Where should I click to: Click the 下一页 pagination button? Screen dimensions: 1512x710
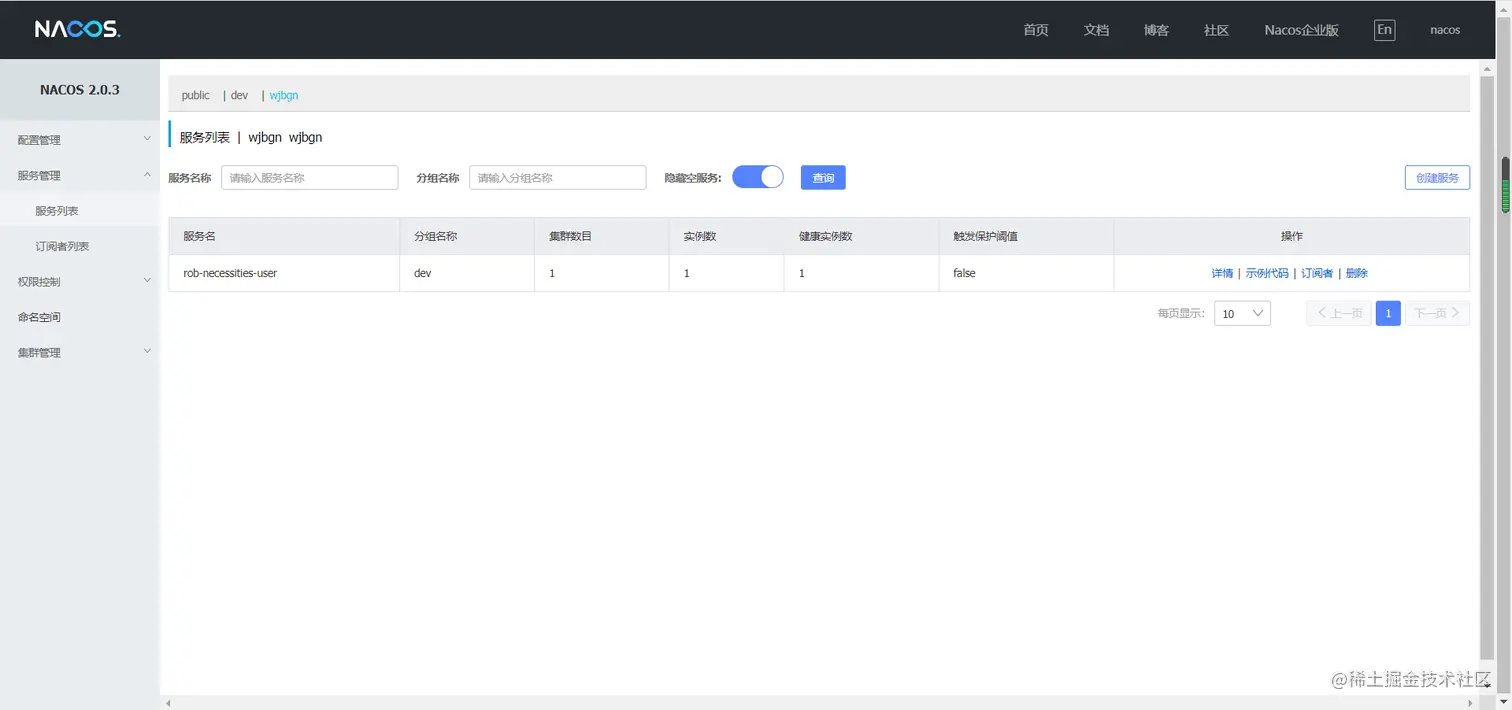1437,313
